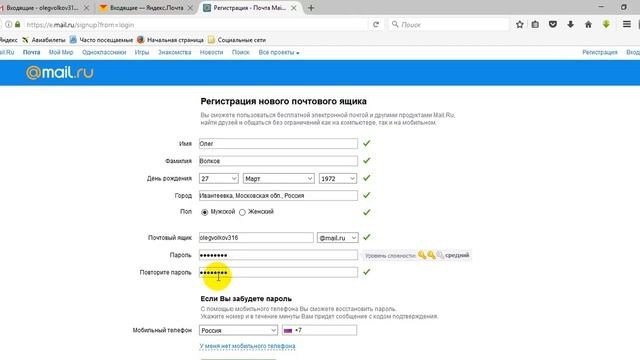
Task: Open the Россия country dropdown
Action: tap(238, 330)
